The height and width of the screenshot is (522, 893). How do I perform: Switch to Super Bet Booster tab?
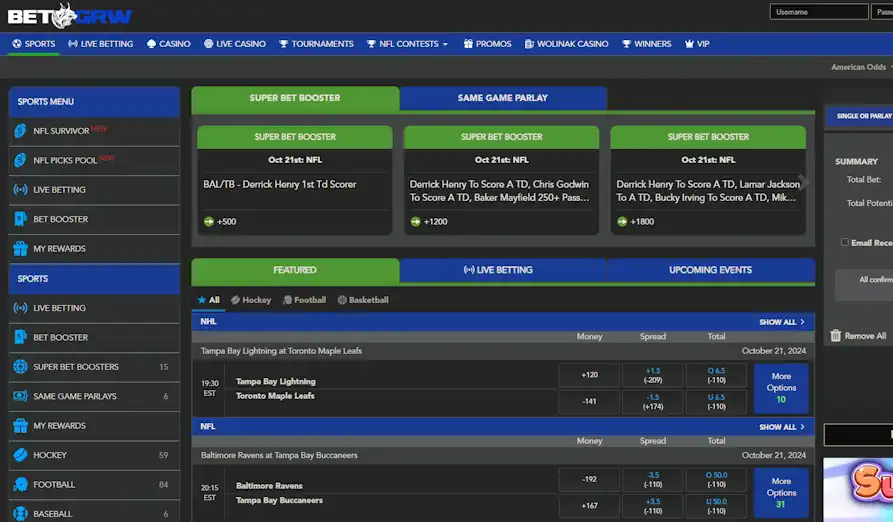pyautogui.click(x=295, y=98)
